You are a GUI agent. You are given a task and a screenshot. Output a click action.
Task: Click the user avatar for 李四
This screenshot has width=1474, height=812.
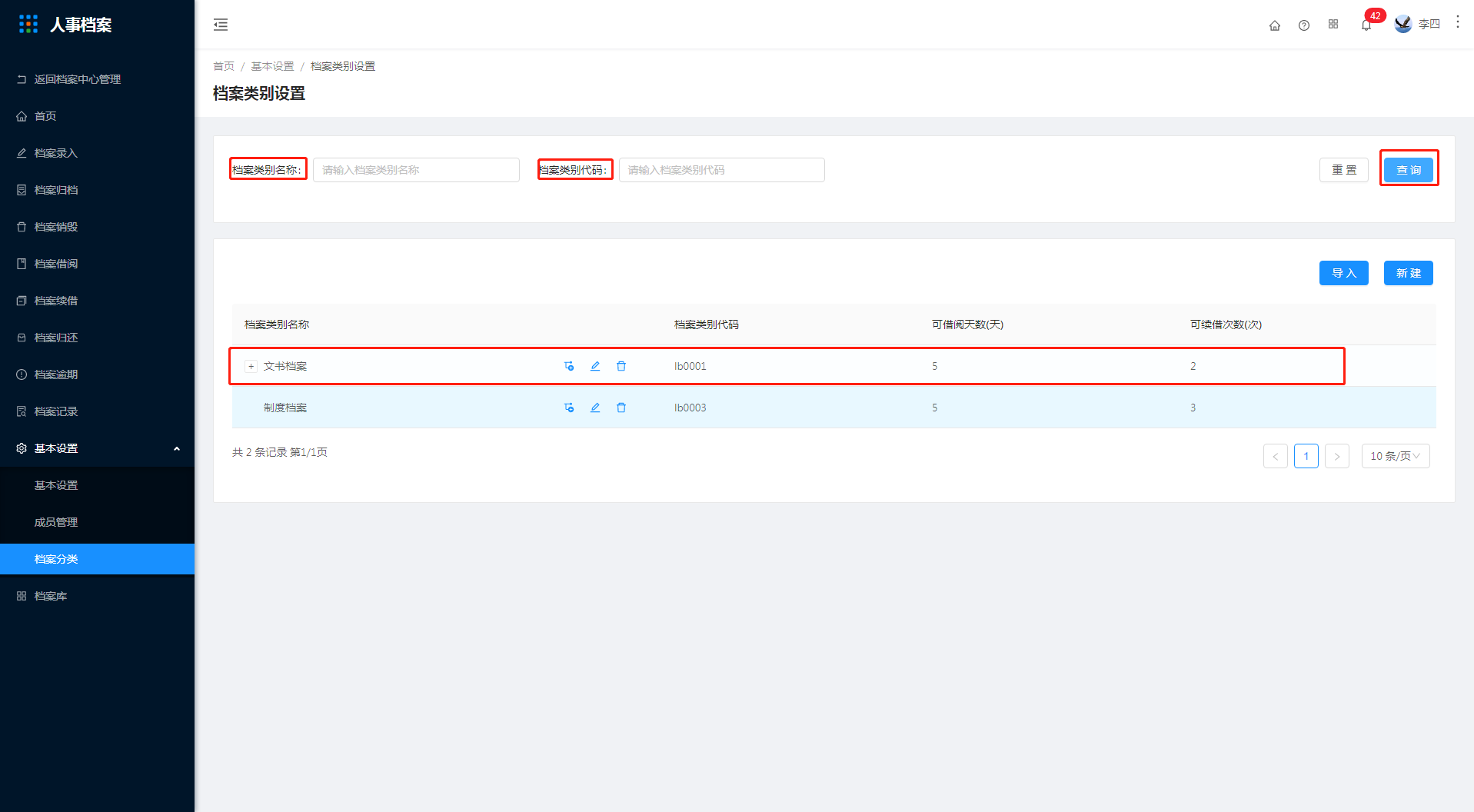[1403, 25]
